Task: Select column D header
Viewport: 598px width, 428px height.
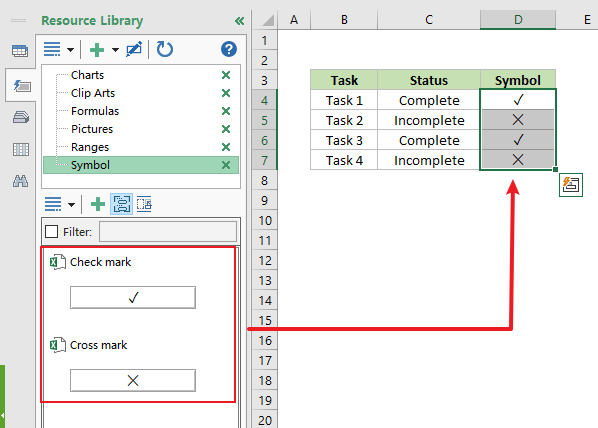Action: (x=518, y=20)
